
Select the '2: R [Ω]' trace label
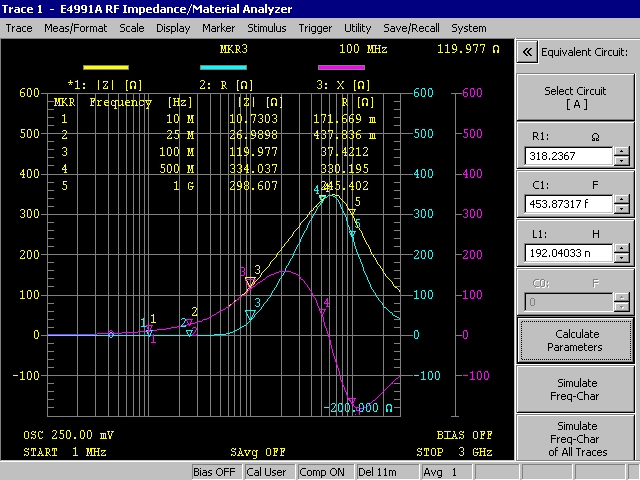[226, 85]
